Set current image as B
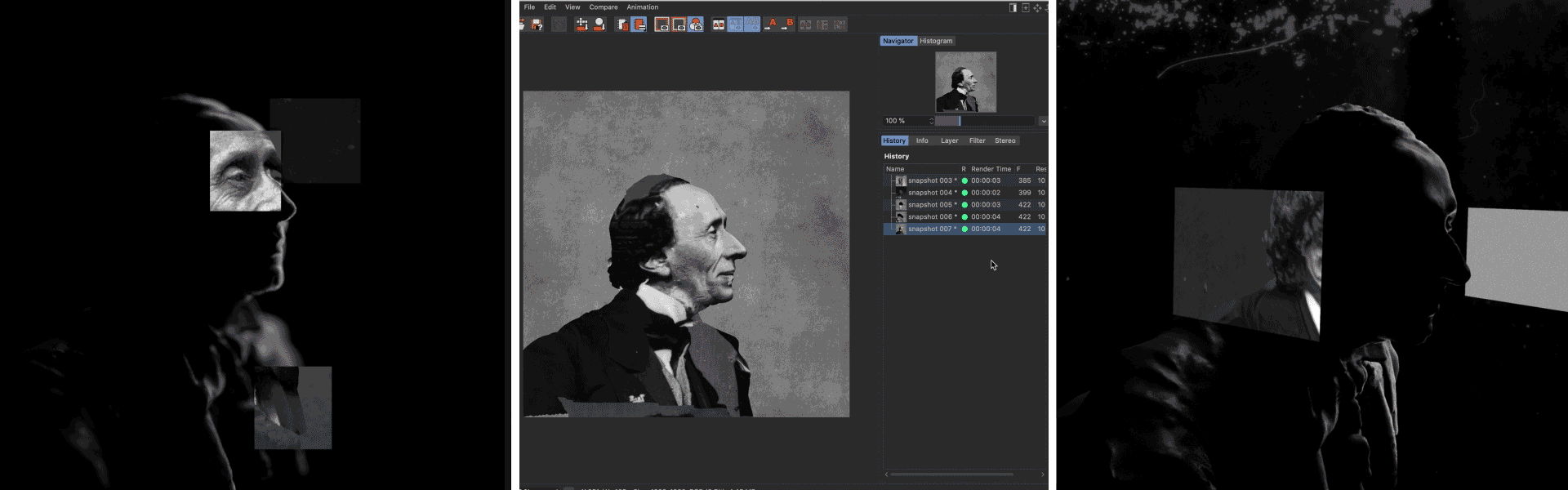Image resolution: width=1568 pixels, height=490 pixels. pos(787,24)
